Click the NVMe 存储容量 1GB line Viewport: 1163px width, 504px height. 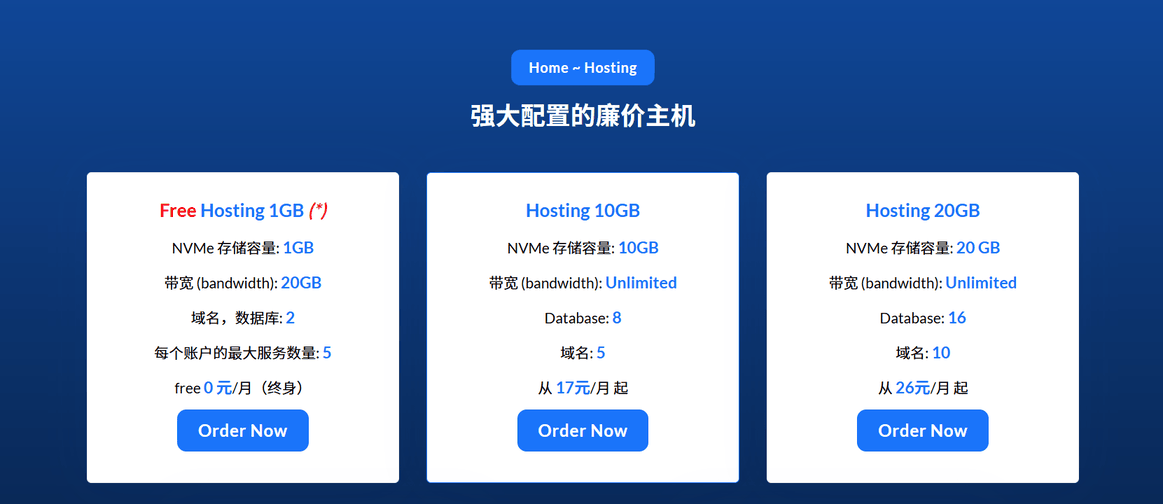[243, 248]
